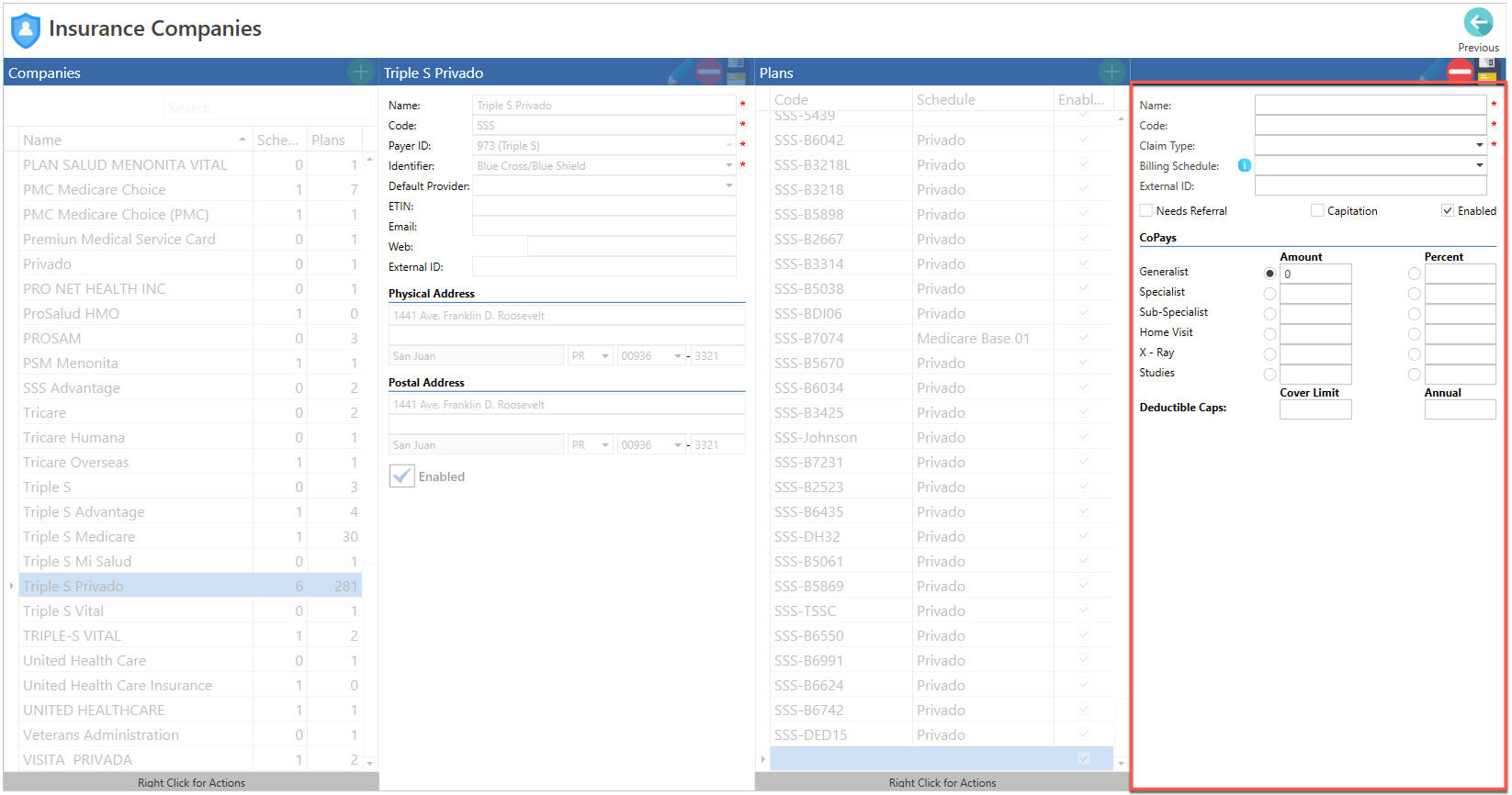Select Veterans Administration in the companies list
Screen dimensions: 1512x795
point(190,734)
